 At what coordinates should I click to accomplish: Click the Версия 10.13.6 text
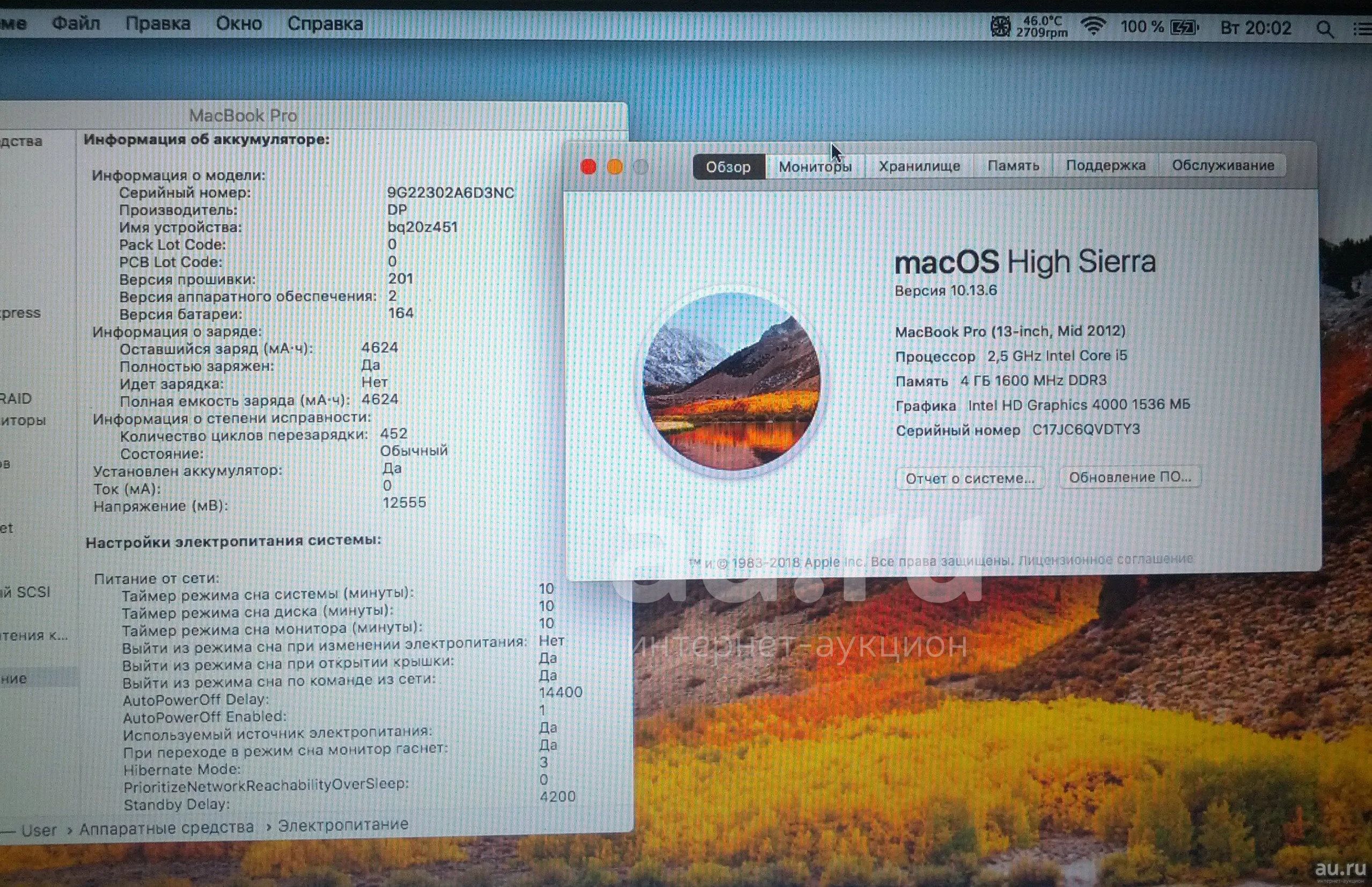coord(946,290)
